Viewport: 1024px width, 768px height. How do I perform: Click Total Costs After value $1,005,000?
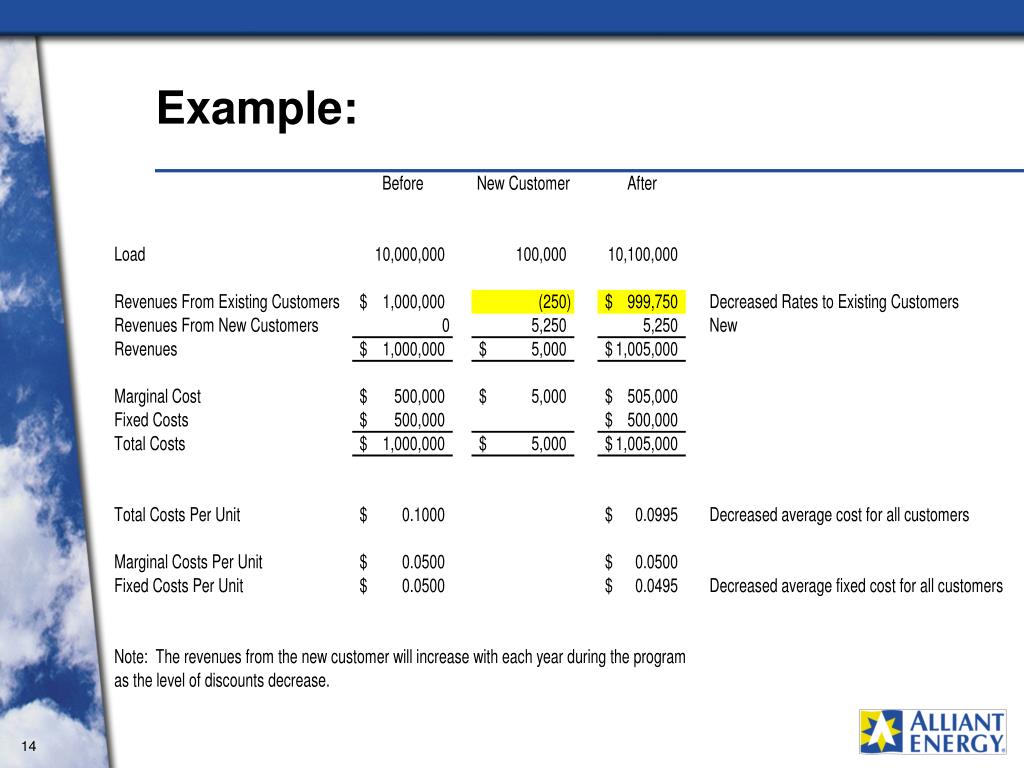(x=641, y=444)
